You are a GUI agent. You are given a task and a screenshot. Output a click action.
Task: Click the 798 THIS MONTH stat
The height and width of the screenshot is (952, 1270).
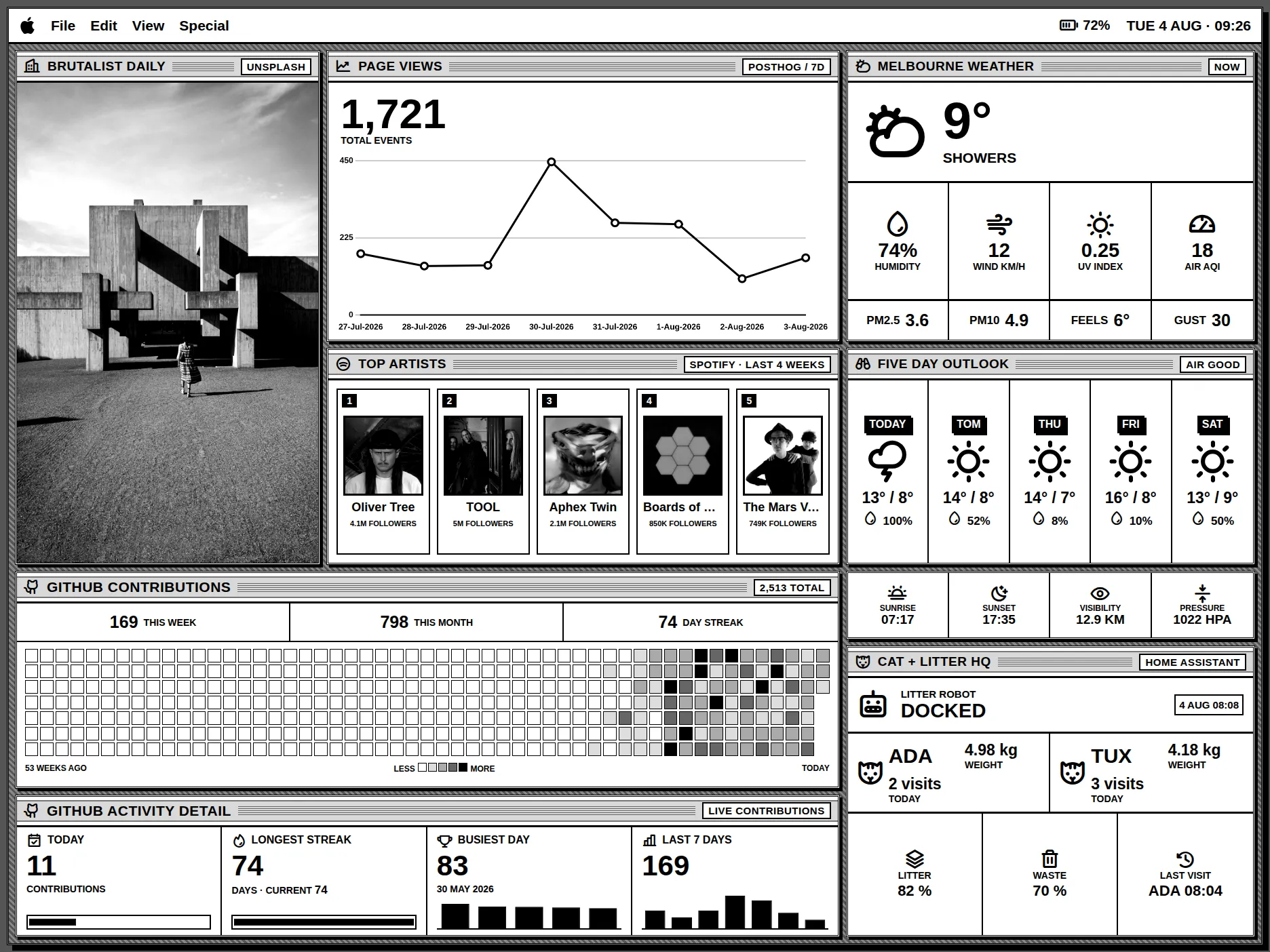pos(426,622)
